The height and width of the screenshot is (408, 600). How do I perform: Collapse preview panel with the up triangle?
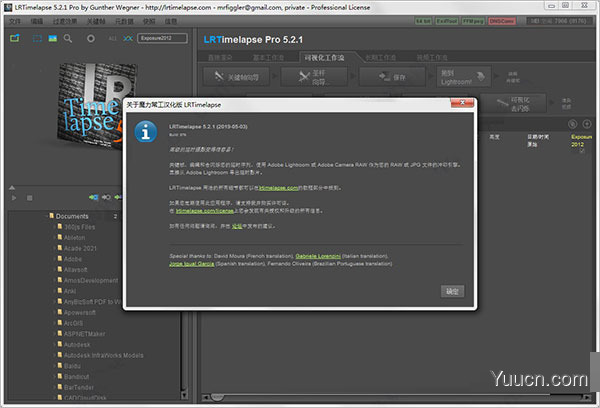[x=12, y=188]
